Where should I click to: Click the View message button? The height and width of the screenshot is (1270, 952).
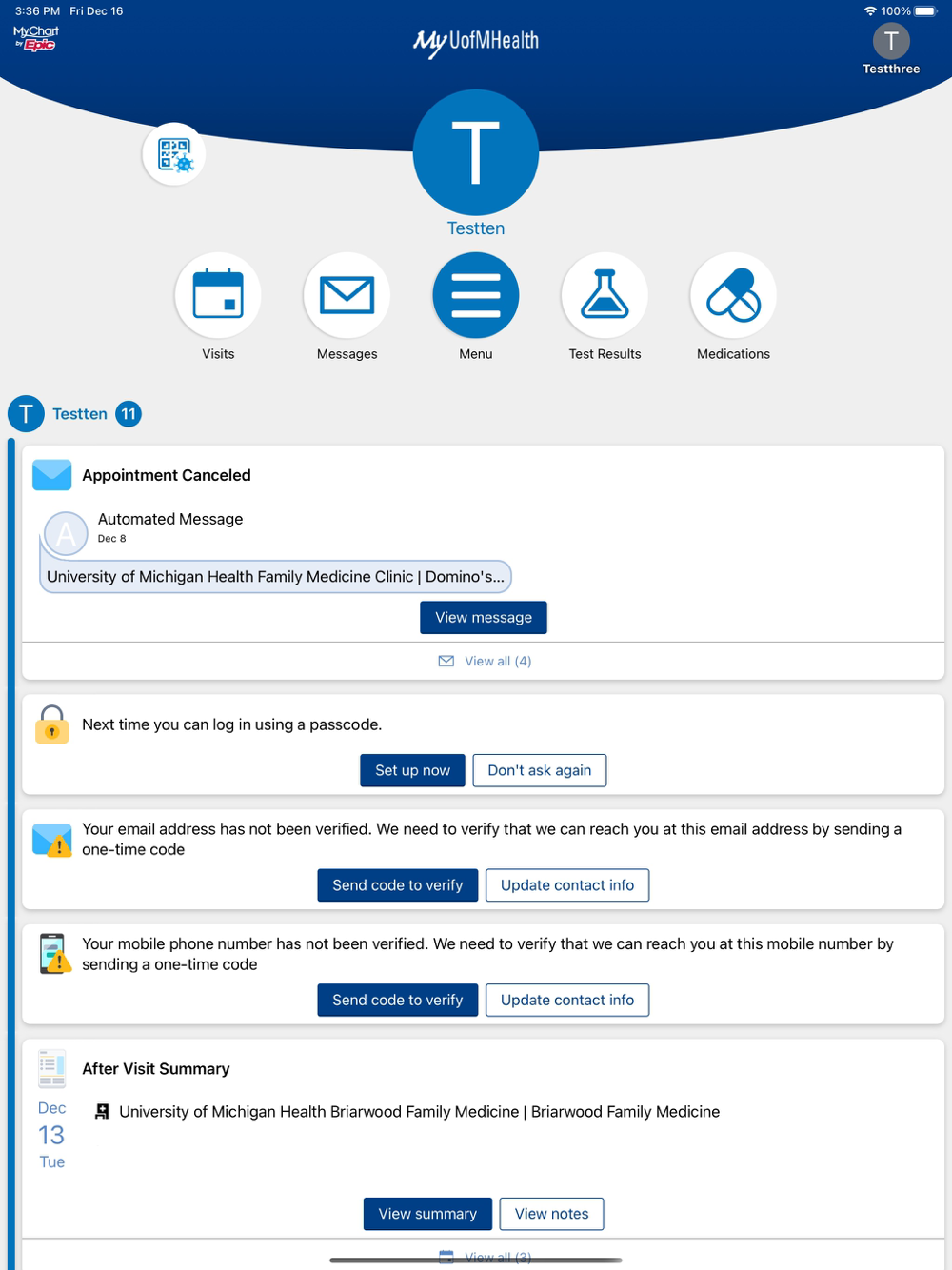[484, 617]
